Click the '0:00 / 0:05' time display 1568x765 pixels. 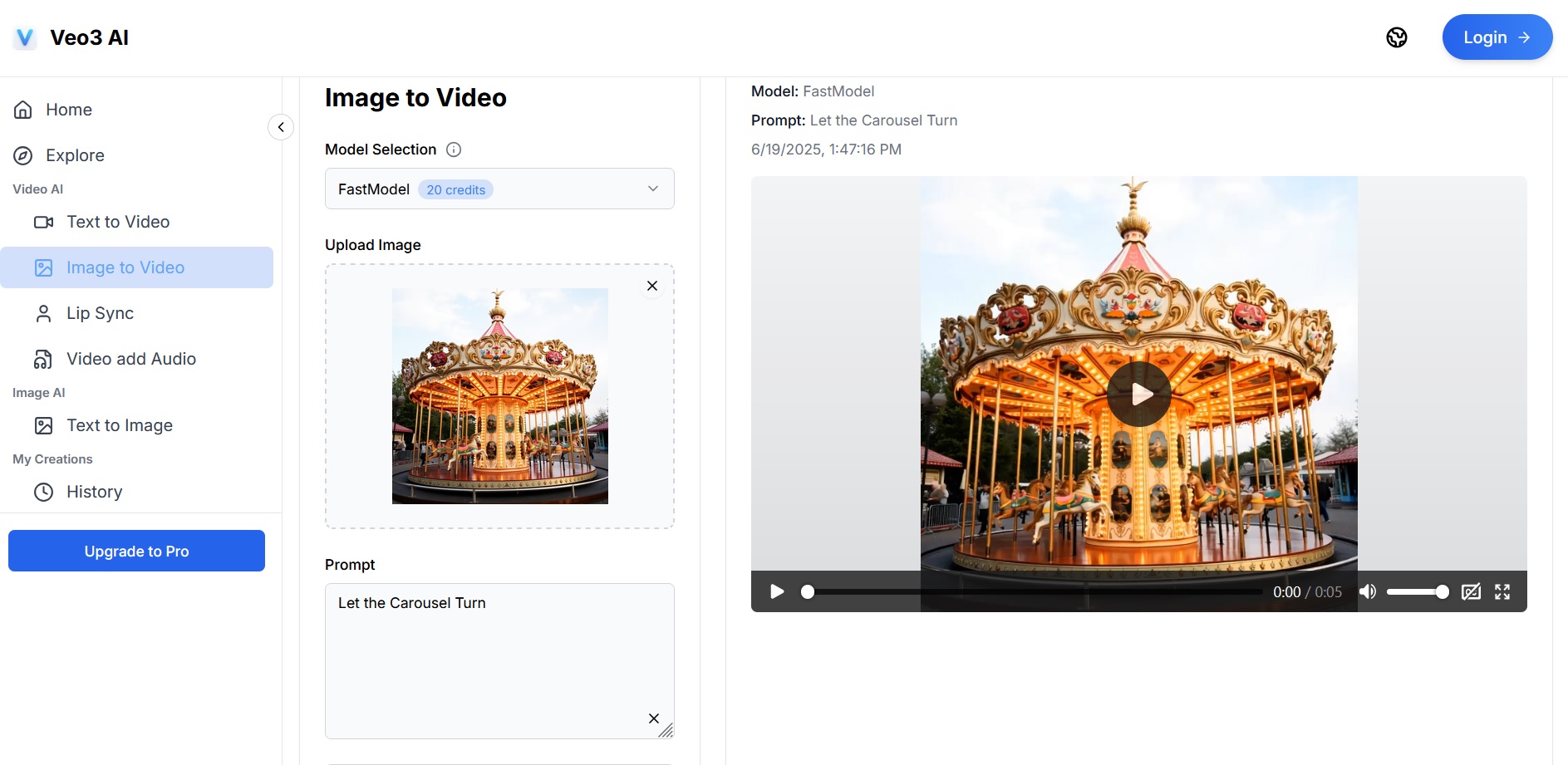(1307, 592)
